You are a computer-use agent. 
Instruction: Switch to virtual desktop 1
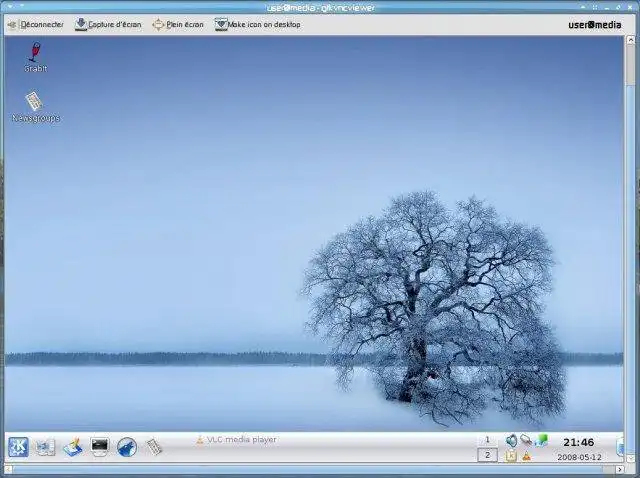click(487, 440)
